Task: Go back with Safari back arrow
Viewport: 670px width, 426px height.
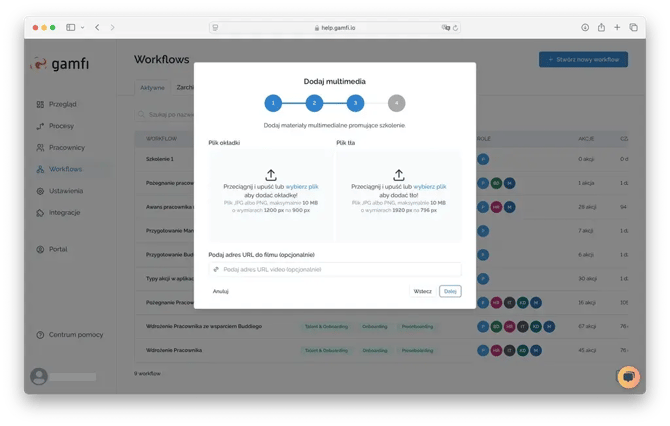Action: tap(97, 27)
